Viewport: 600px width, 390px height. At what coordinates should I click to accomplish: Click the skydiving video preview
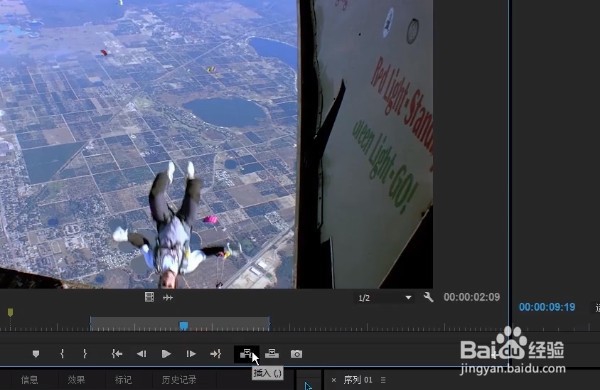216,144
